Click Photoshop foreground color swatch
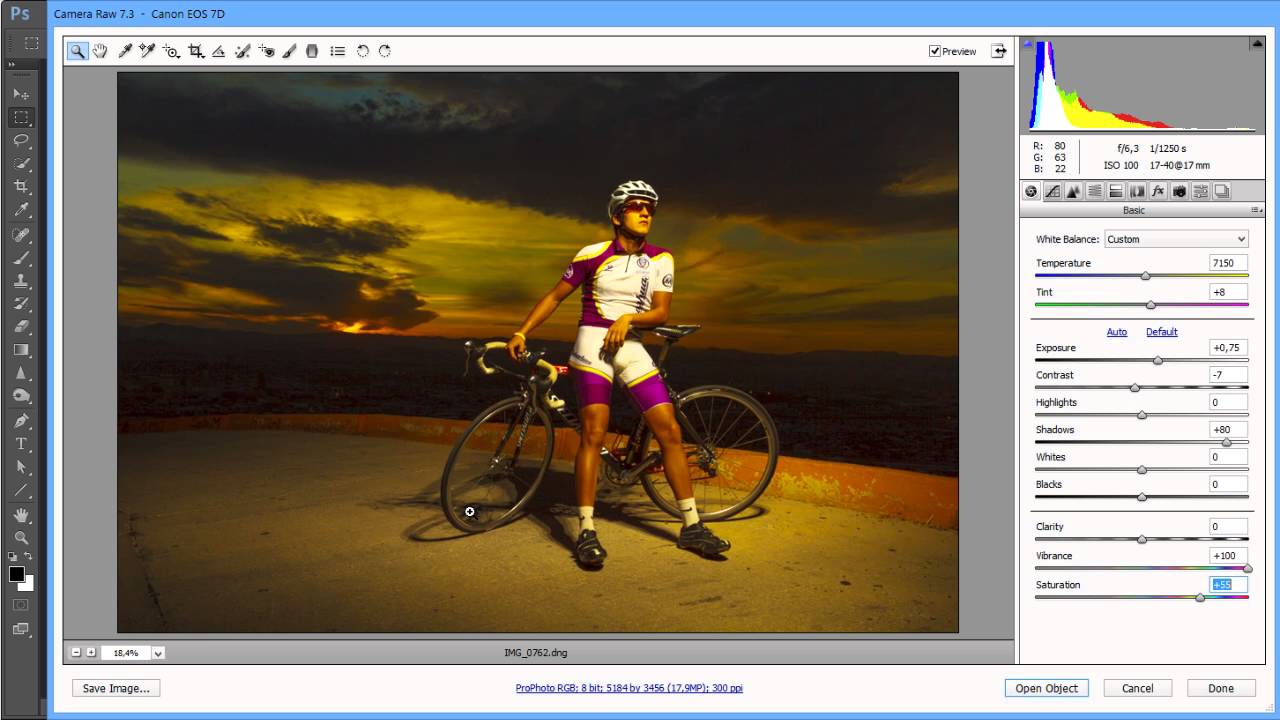Screen dimensions: 1280x720 [17, 574]
